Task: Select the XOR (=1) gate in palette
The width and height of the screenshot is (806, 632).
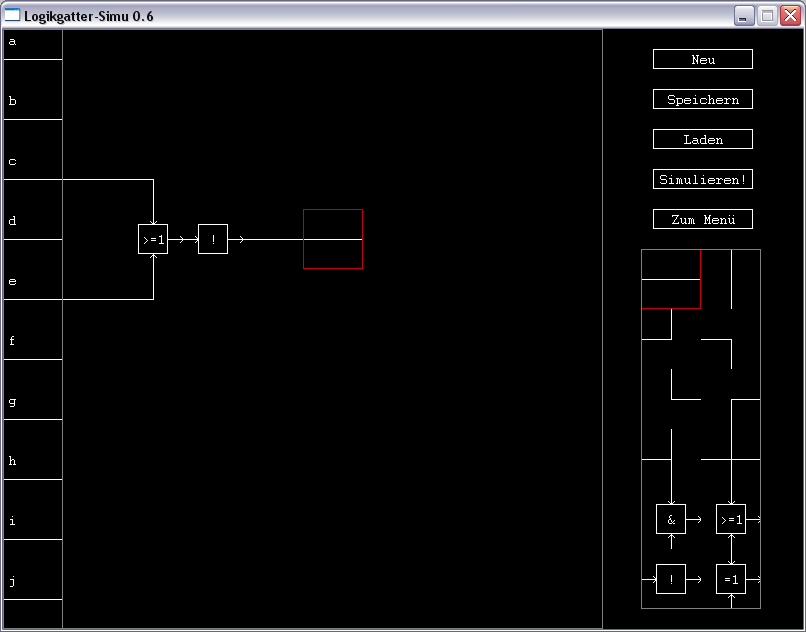Action: 731,579
